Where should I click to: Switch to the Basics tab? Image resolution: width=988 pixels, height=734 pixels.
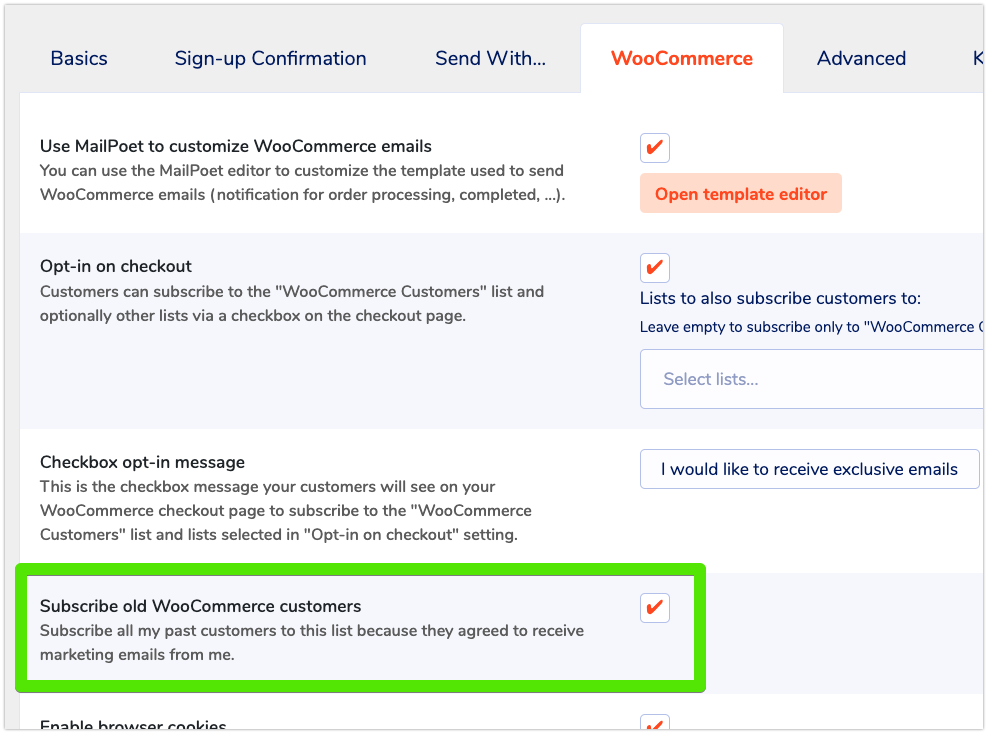pos(79,58)
